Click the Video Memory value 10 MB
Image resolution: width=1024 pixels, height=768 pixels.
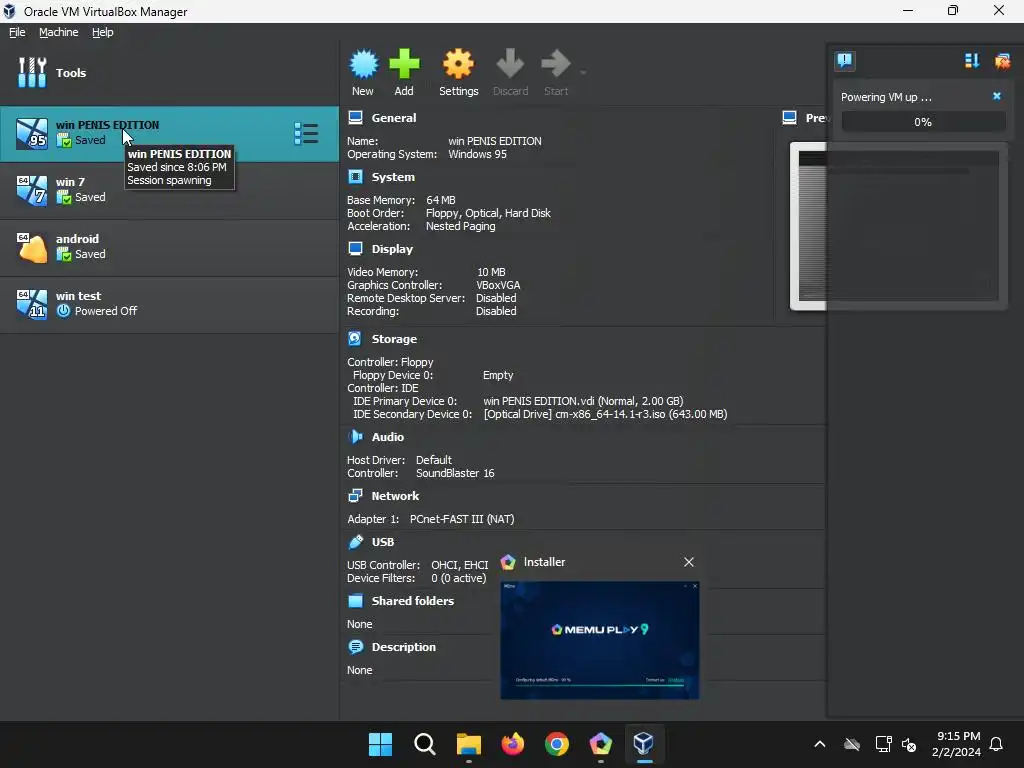tap(491, 272)
